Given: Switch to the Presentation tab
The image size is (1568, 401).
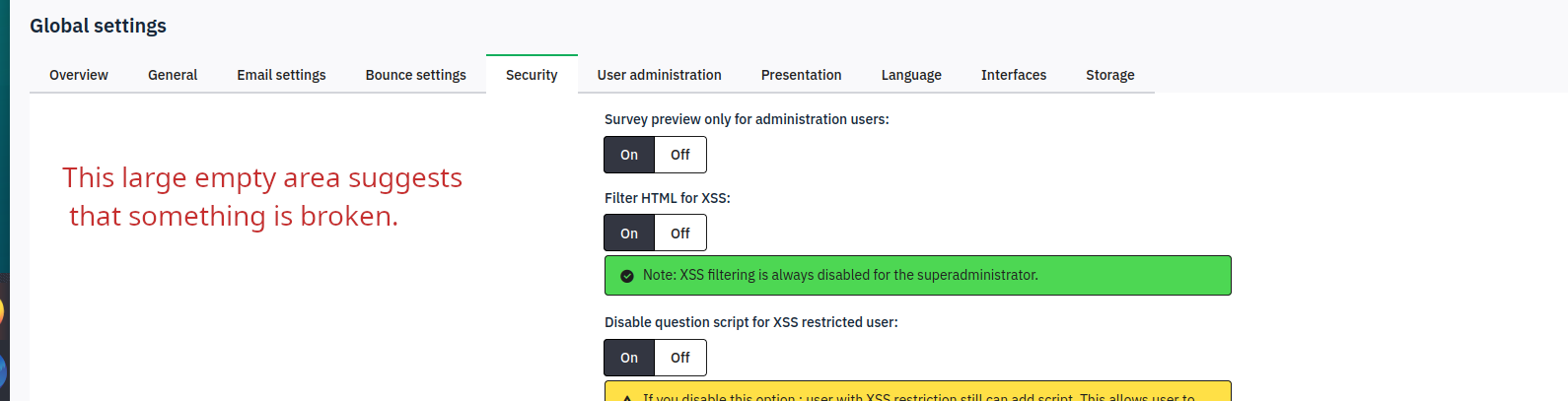Looking at the screenshot, I should click(x=801, y=75).
